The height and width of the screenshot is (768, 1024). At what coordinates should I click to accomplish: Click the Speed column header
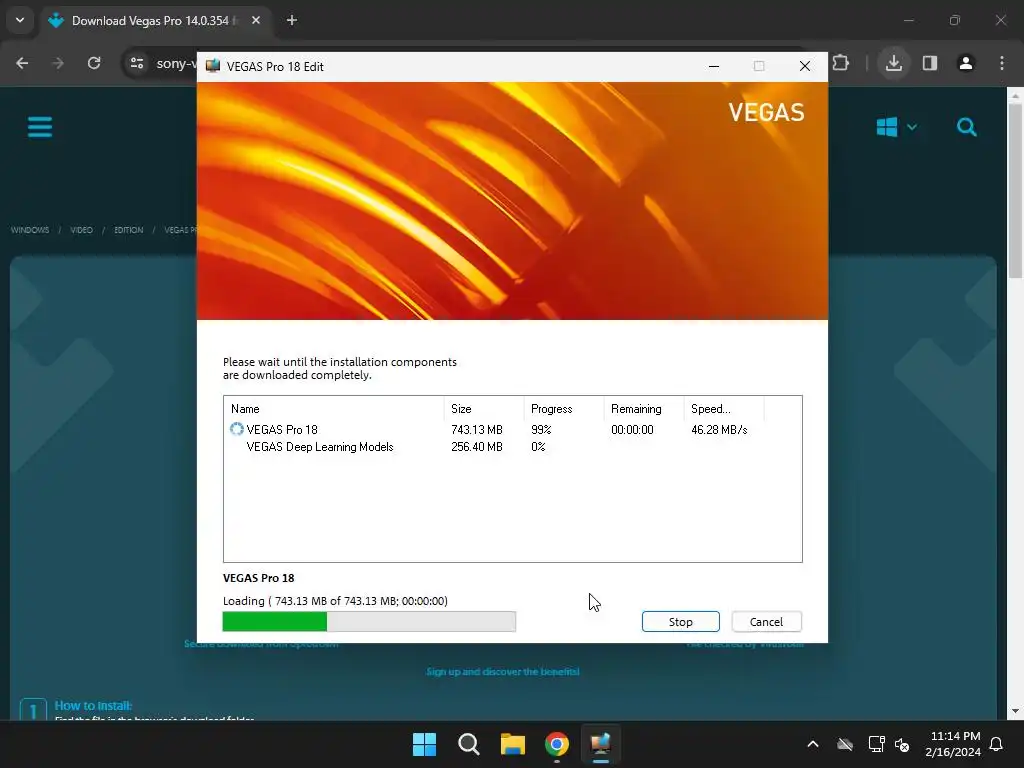click(x=724, y=409)
